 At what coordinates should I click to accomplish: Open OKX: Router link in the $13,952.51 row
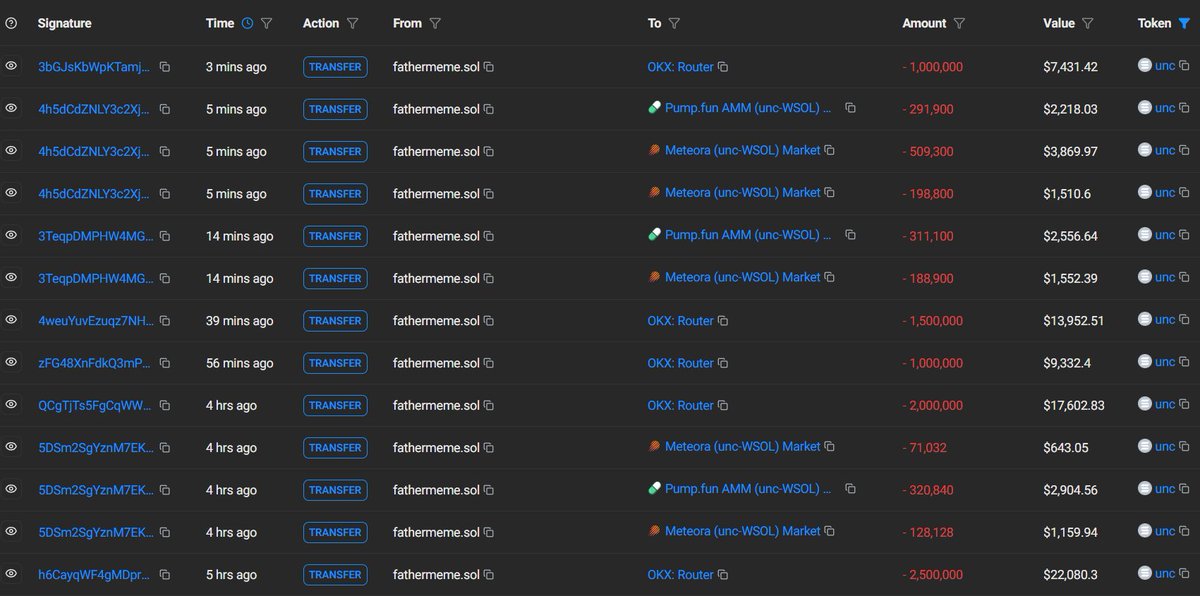(x=680, y=321)
